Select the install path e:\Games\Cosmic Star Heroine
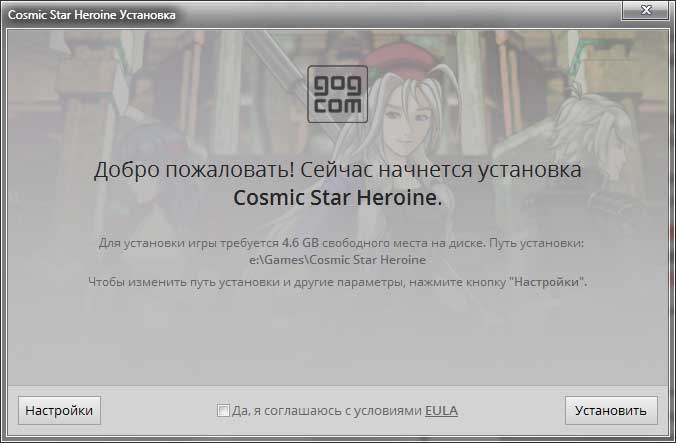The width and height of the screenshot is (676, 443). pyautogui.click(x=338, y=260)
